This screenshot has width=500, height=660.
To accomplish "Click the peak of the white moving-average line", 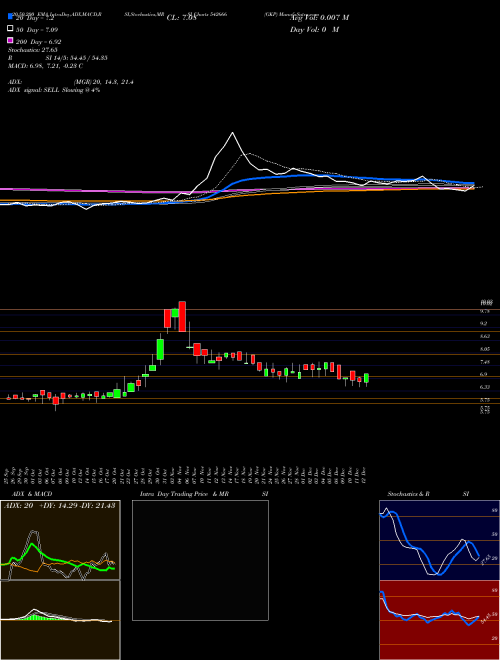I will (x=232, y=133).
